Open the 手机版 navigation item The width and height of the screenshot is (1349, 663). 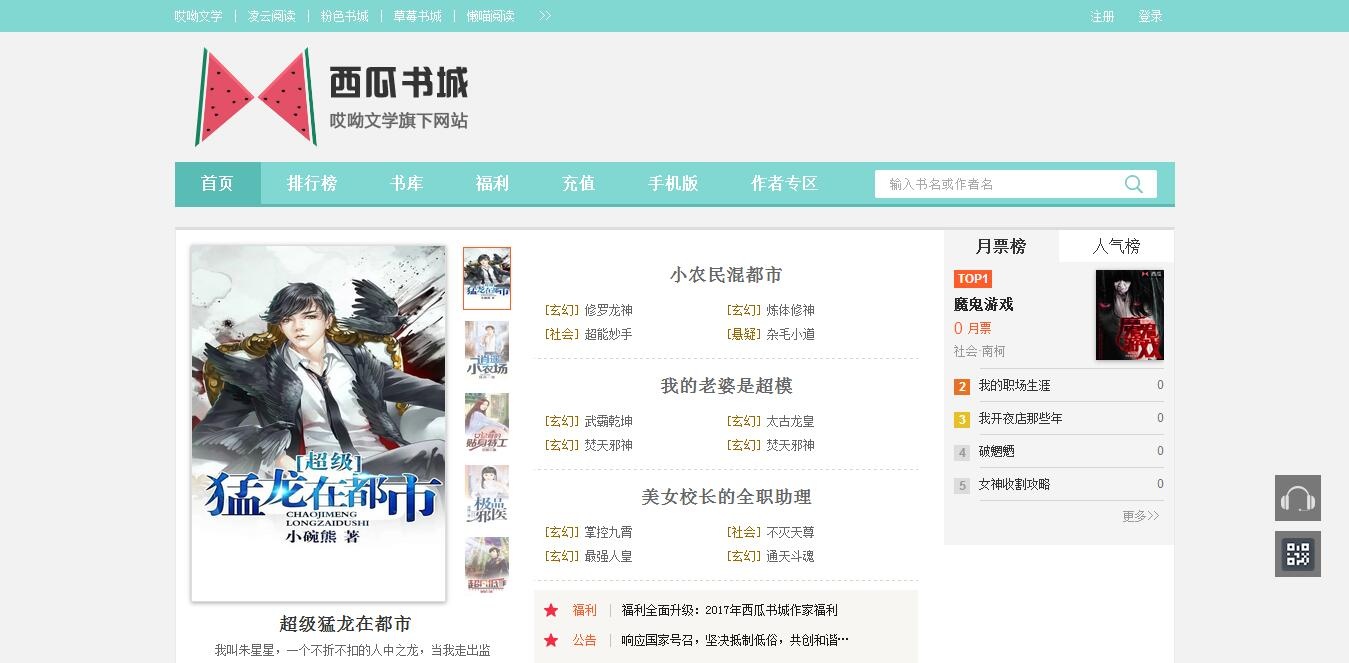[x=673, y=184]
